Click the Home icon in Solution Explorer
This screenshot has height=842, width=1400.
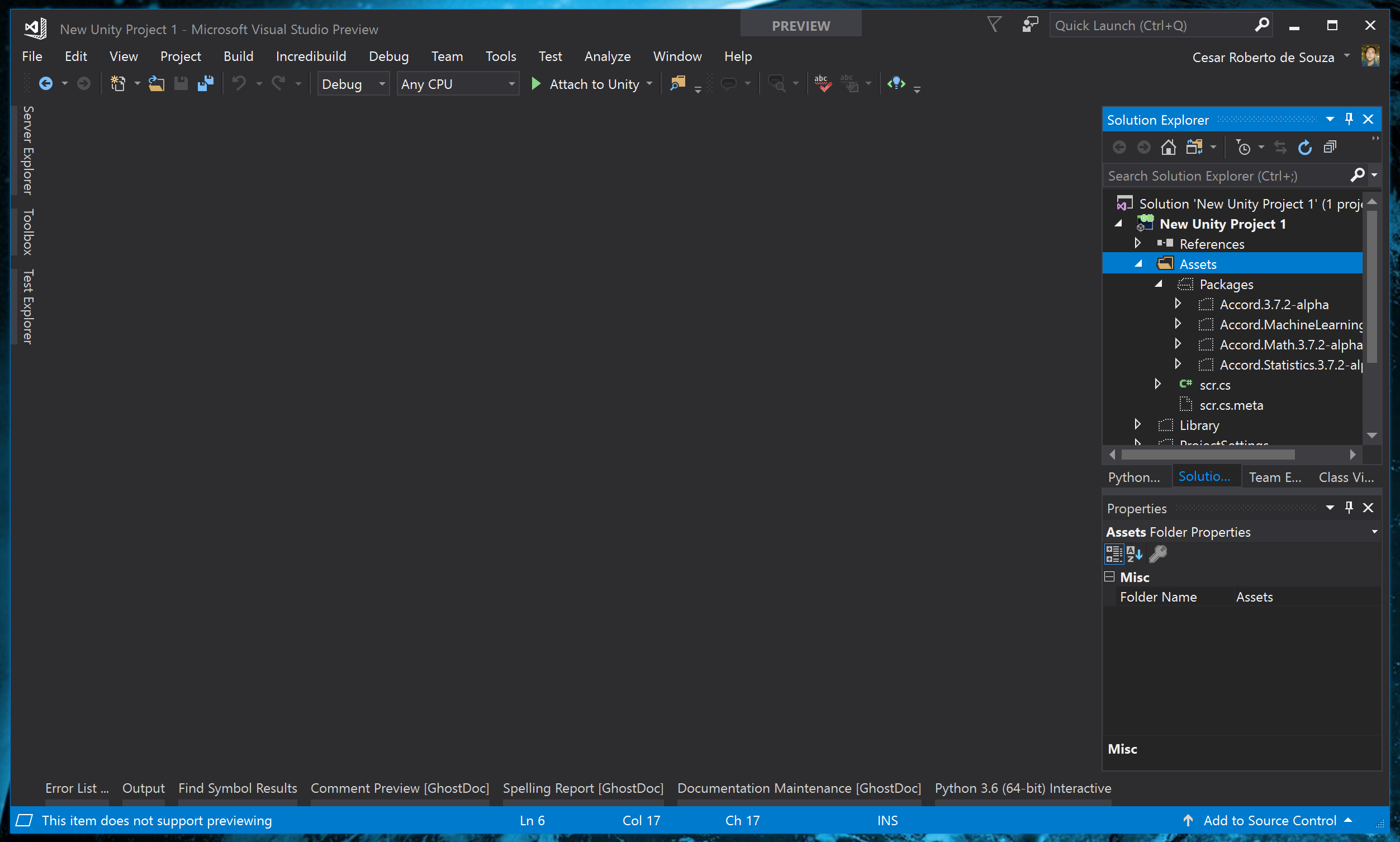coord(1168,148)
